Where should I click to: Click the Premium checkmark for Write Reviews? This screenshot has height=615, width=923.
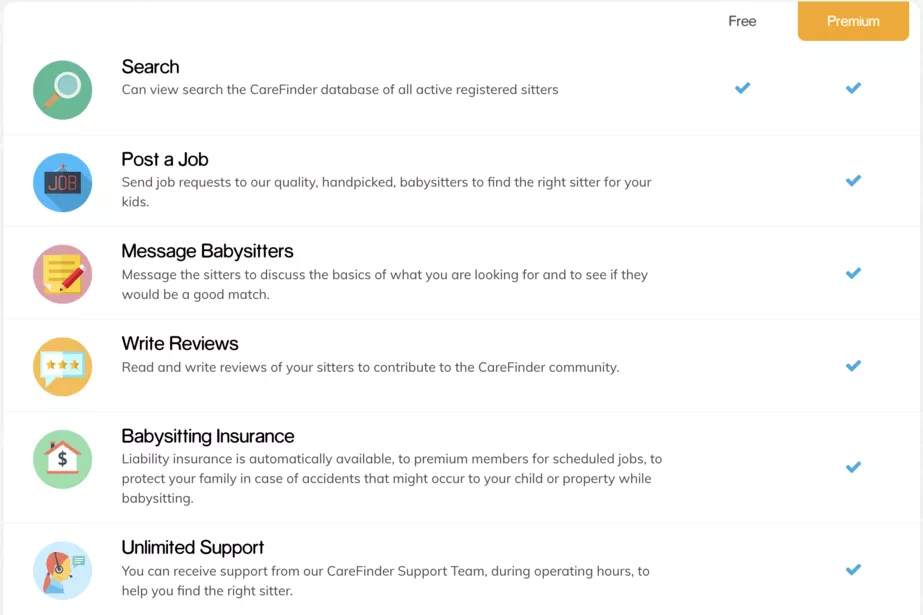coord(853,365)
